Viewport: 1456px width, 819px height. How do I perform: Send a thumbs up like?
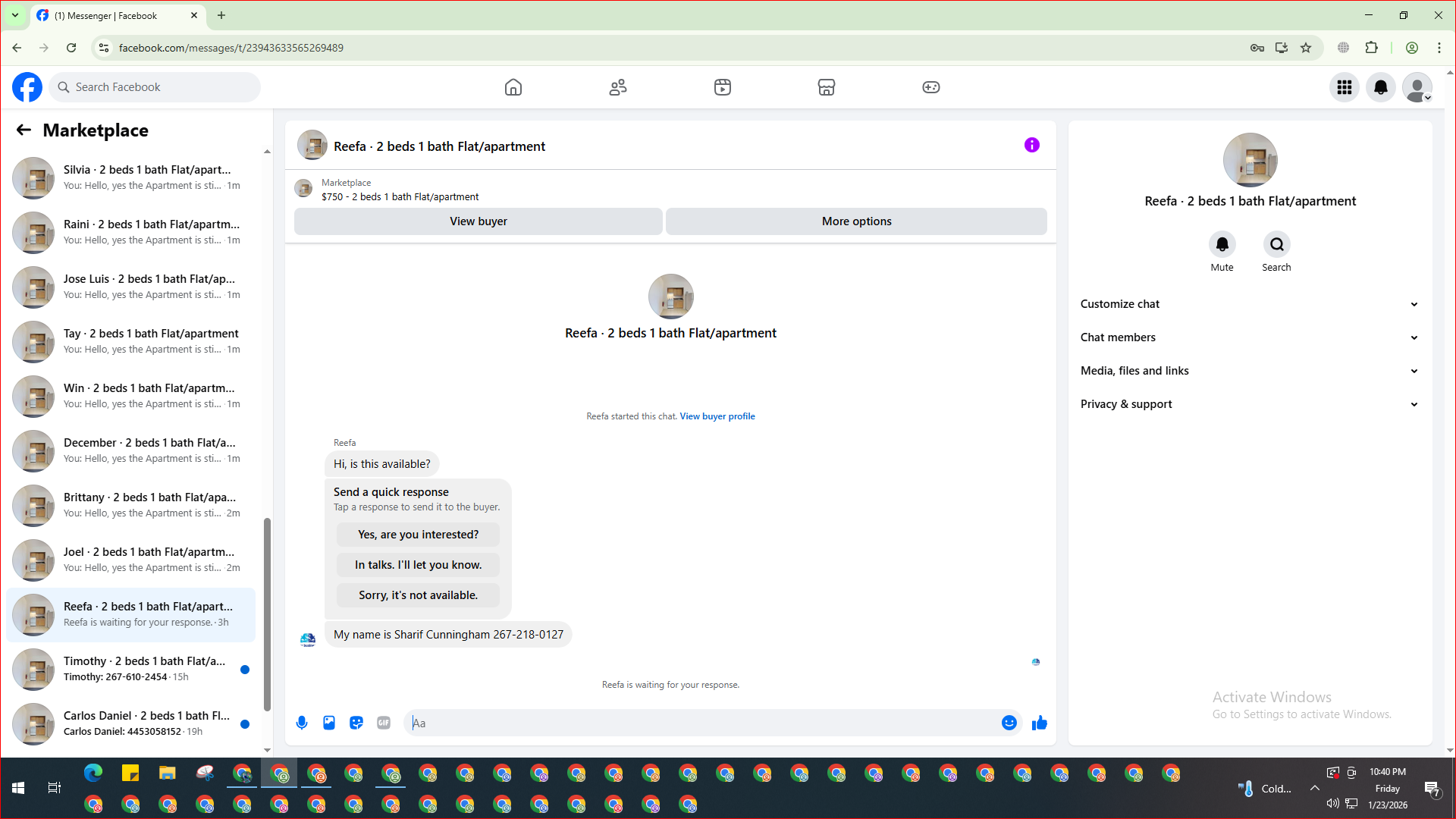1040,723
